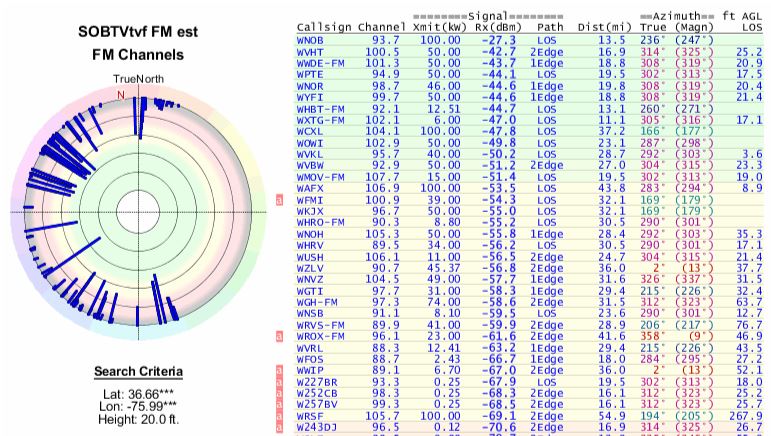The width and height of the screenshot is (771, 436).
Task: Click the Callsign column header
Action: pos(324,28)
